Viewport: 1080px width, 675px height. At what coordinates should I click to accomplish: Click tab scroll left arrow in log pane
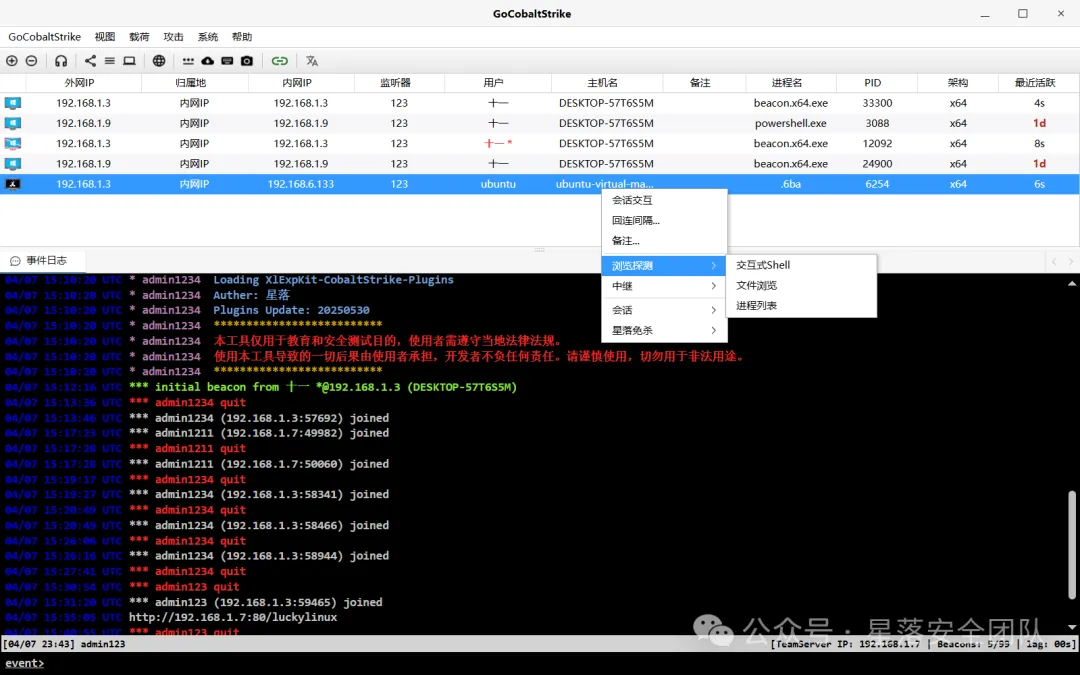click(x=1054, y=261)
